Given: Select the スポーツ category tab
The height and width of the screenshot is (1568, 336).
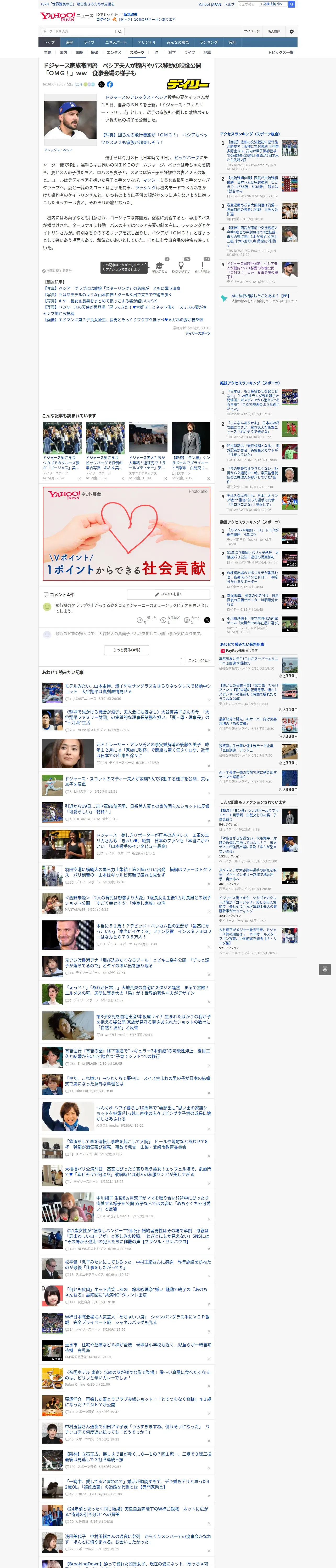Looking at the screenshot, I should [137, 52].
